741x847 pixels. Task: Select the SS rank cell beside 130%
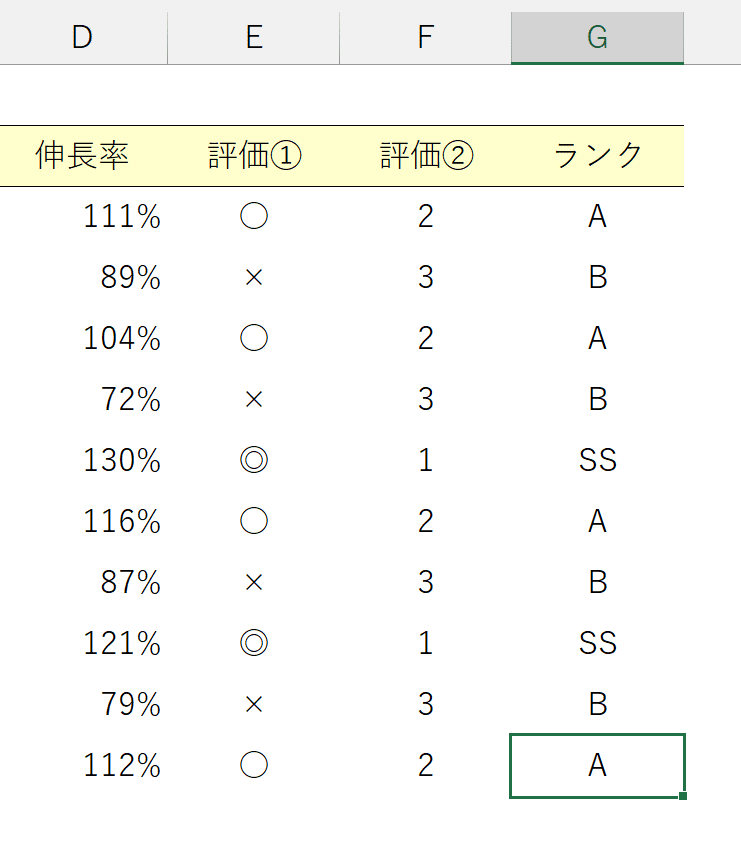tap(597, 460)
